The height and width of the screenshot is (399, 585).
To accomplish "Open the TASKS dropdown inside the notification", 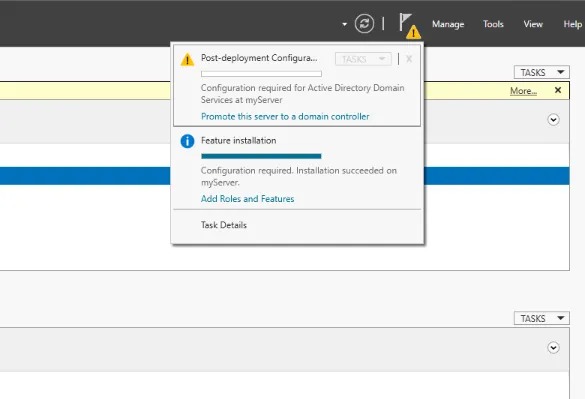I will point(363,59).
